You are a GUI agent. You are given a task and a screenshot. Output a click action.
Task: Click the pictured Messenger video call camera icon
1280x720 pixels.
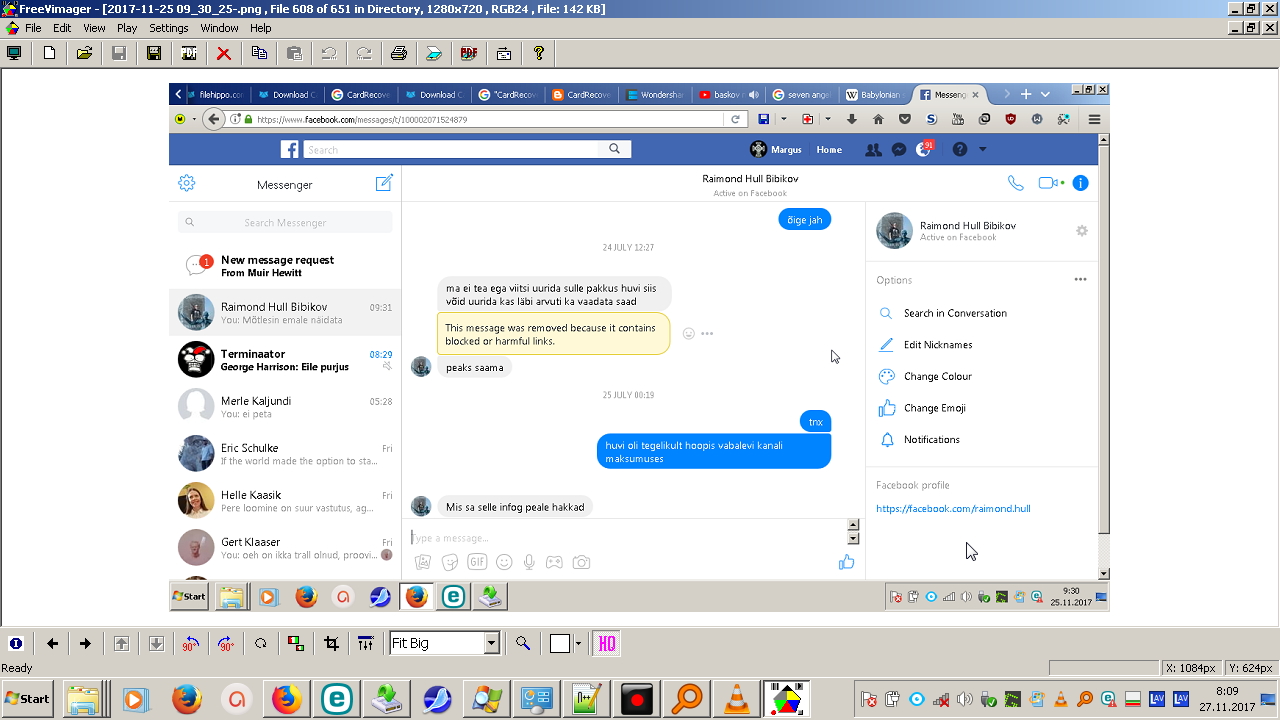coord(1049,183)
